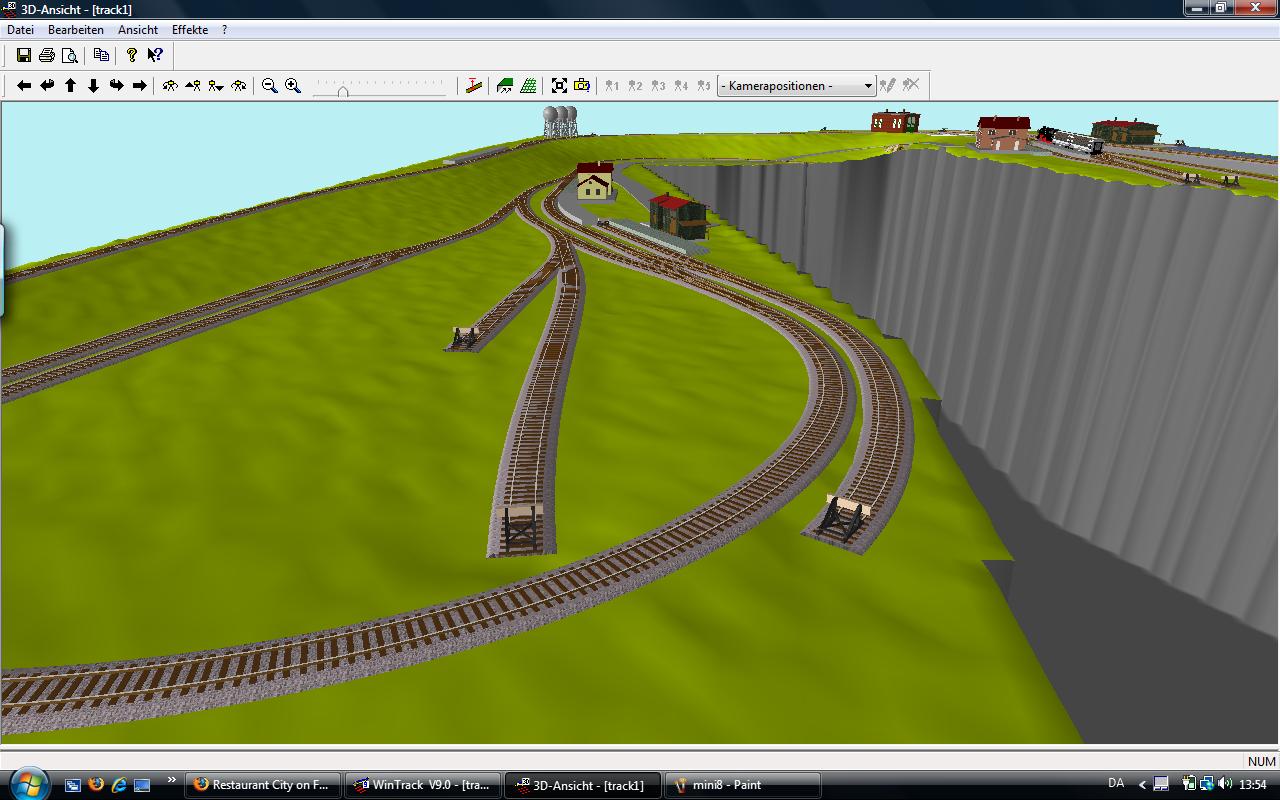
Task: Open the Effekte menu
Action: (190, 30)
